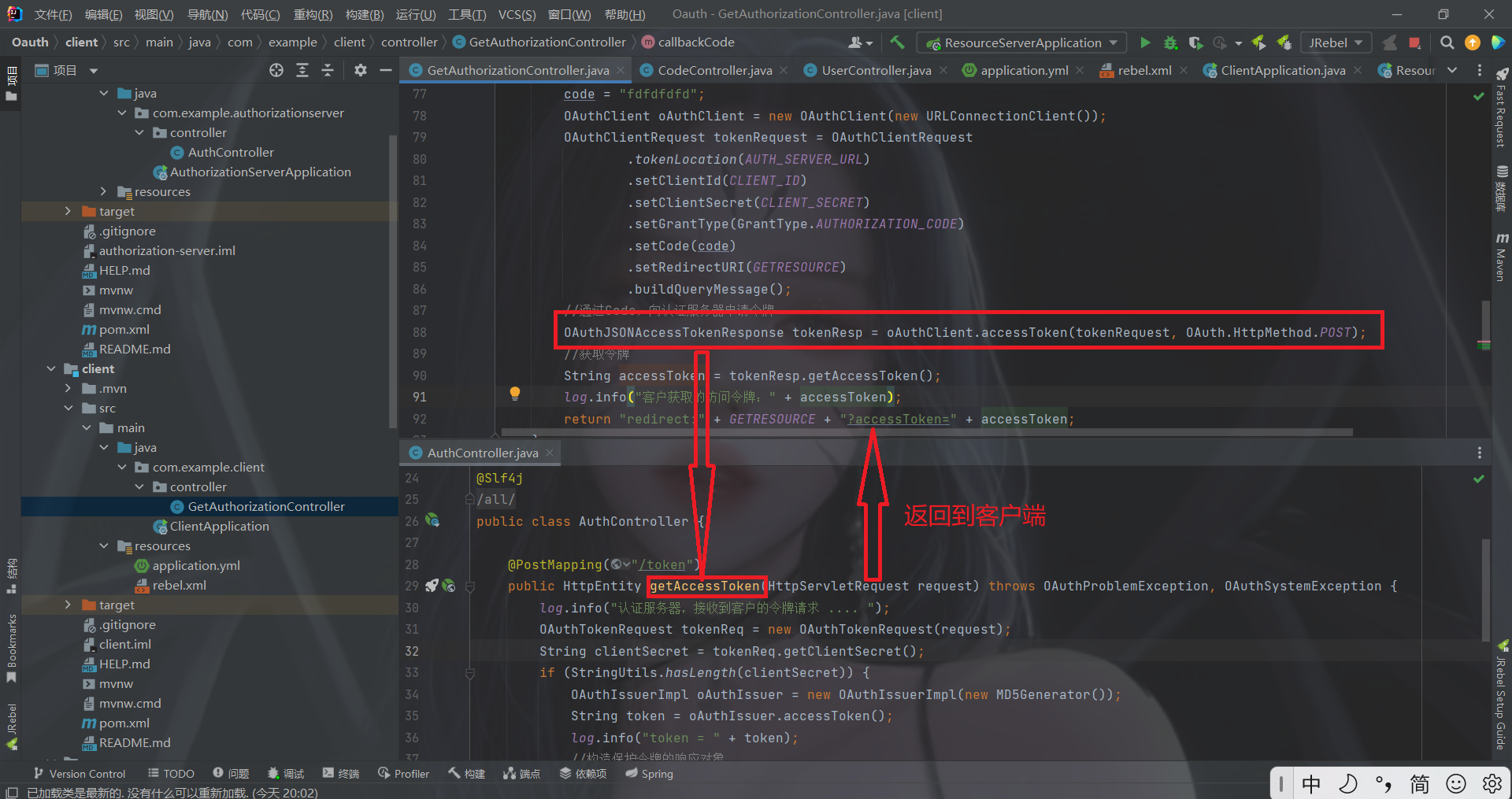Switch input method language via the 中 icon
1512x799 pixels.
1310,783
